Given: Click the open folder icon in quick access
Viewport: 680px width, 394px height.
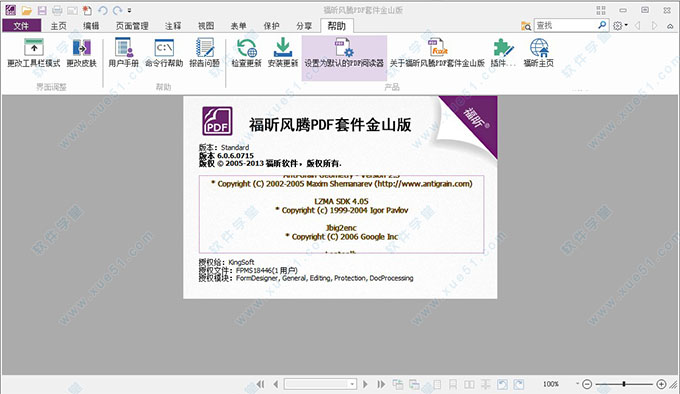Looking at the screenshot, I should tap(26, 10).
